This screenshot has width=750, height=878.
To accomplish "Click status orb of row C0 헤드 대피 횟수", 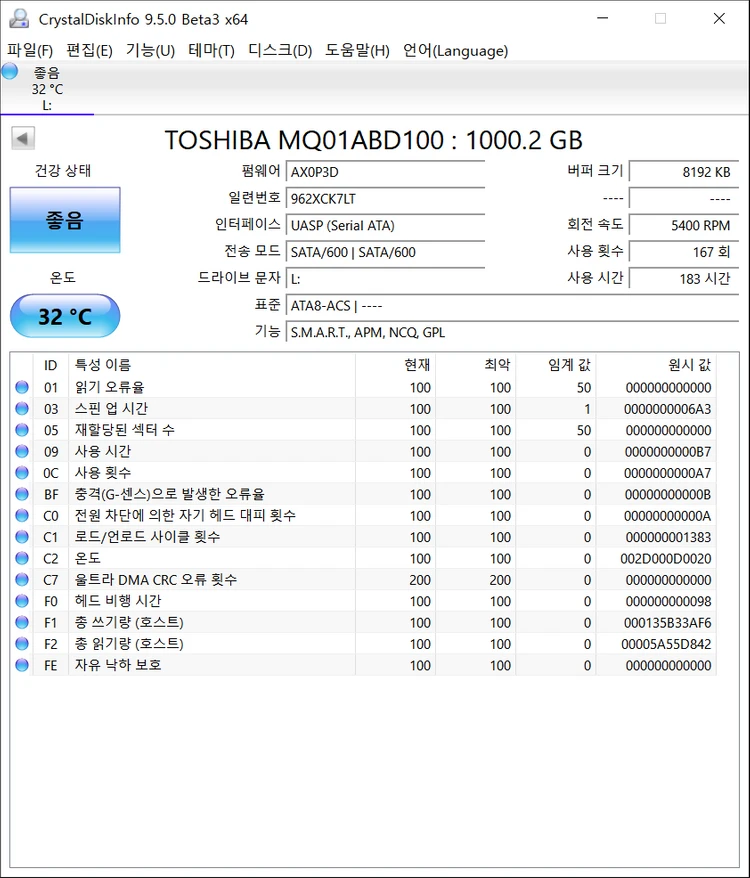I will tap(22, 515).
